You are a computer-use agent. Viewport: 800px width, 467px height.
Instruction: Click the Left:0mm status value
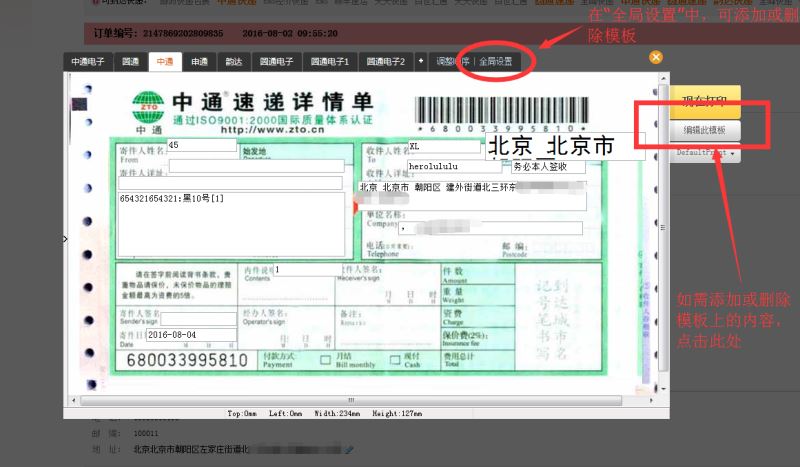pyautogui.click(x=286, y=414)
